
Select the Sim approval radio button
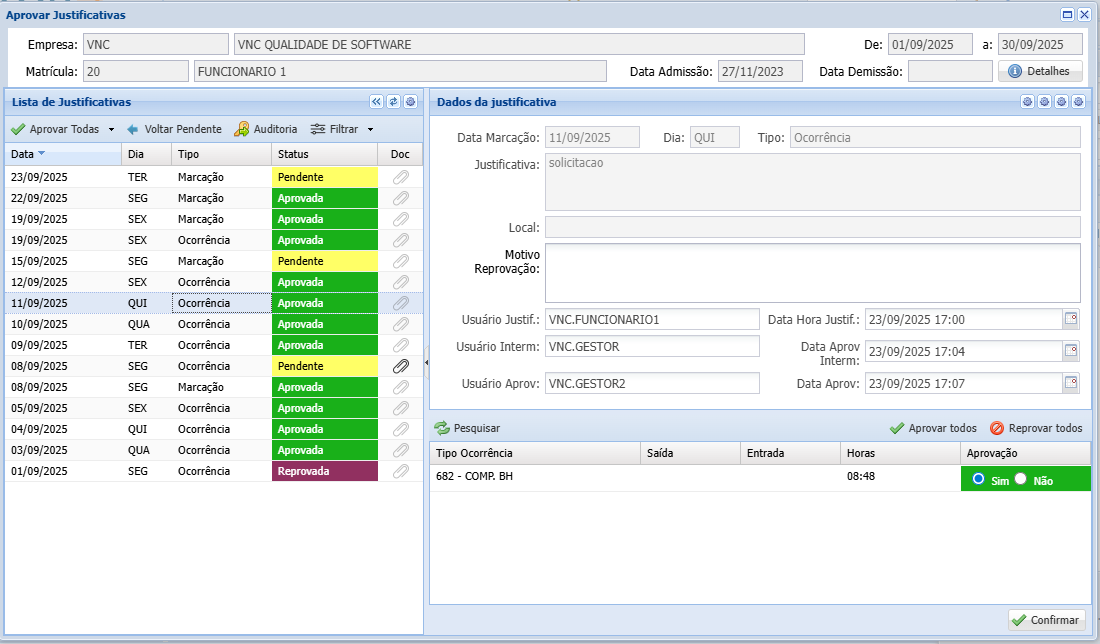tap(979, 478)
